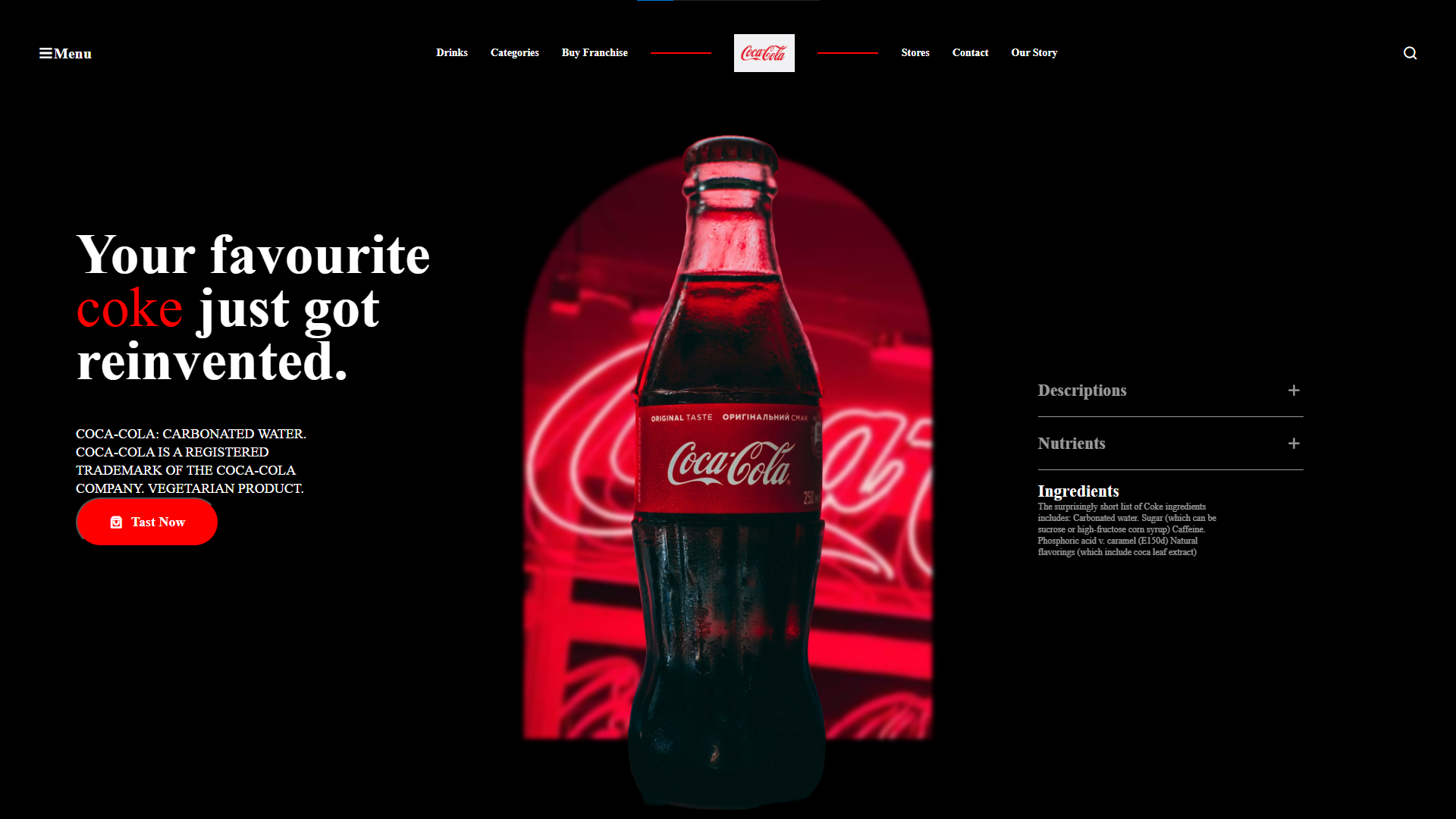This screenshot has height=819, width=1456.
Task: Visit the Our Story page
Action: [x=1034, y=53]
